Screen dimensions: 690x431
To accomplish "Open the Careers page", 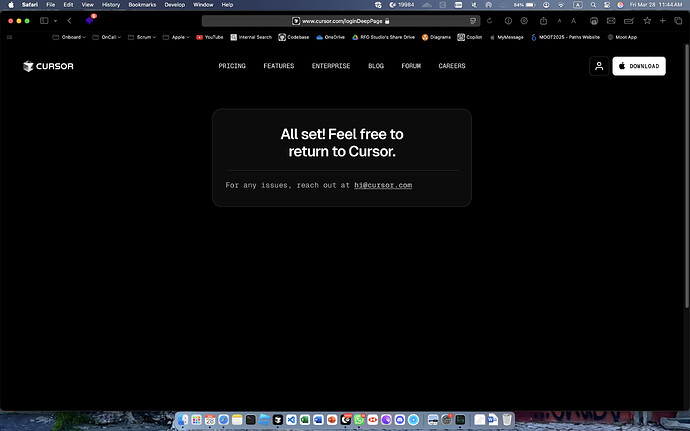I will (x=451, y=66).
